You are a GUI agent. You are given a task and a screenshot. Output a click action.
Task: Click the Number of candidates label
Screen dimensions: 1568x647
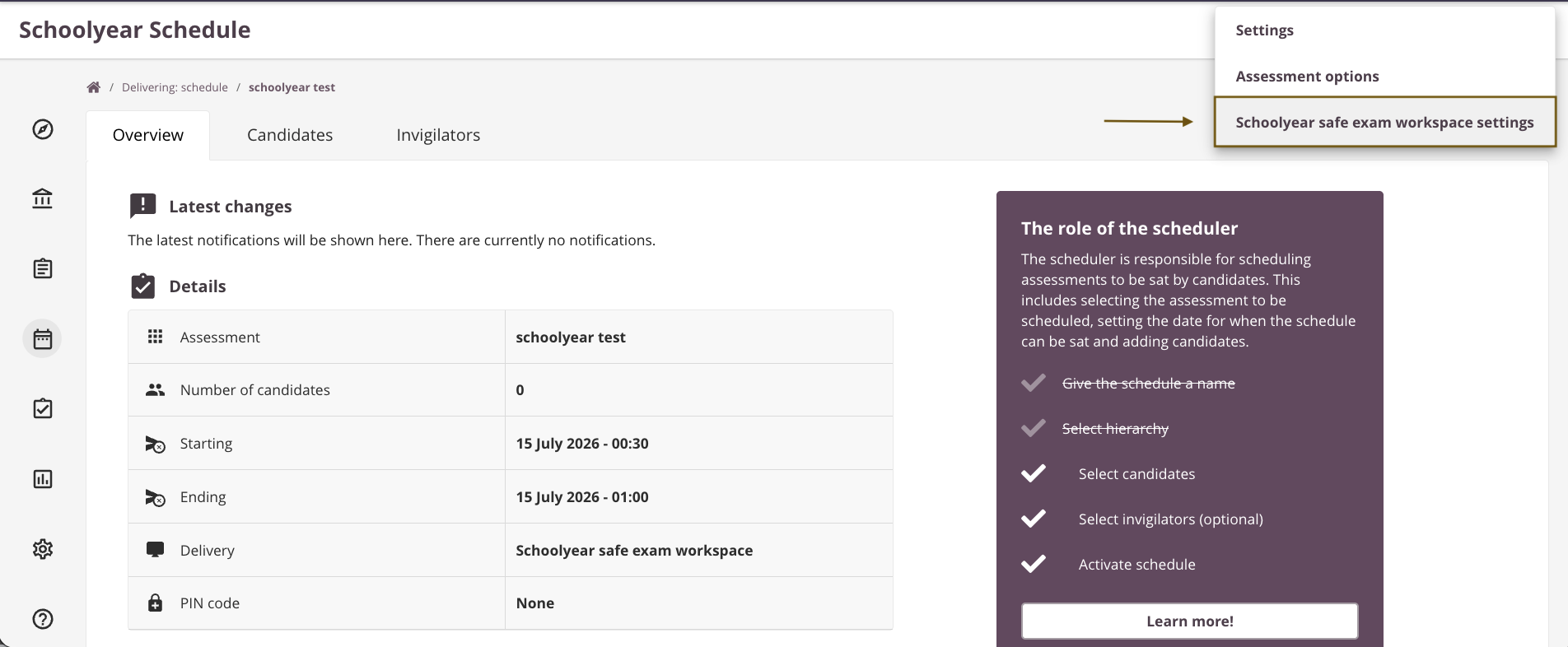(255, 390)
